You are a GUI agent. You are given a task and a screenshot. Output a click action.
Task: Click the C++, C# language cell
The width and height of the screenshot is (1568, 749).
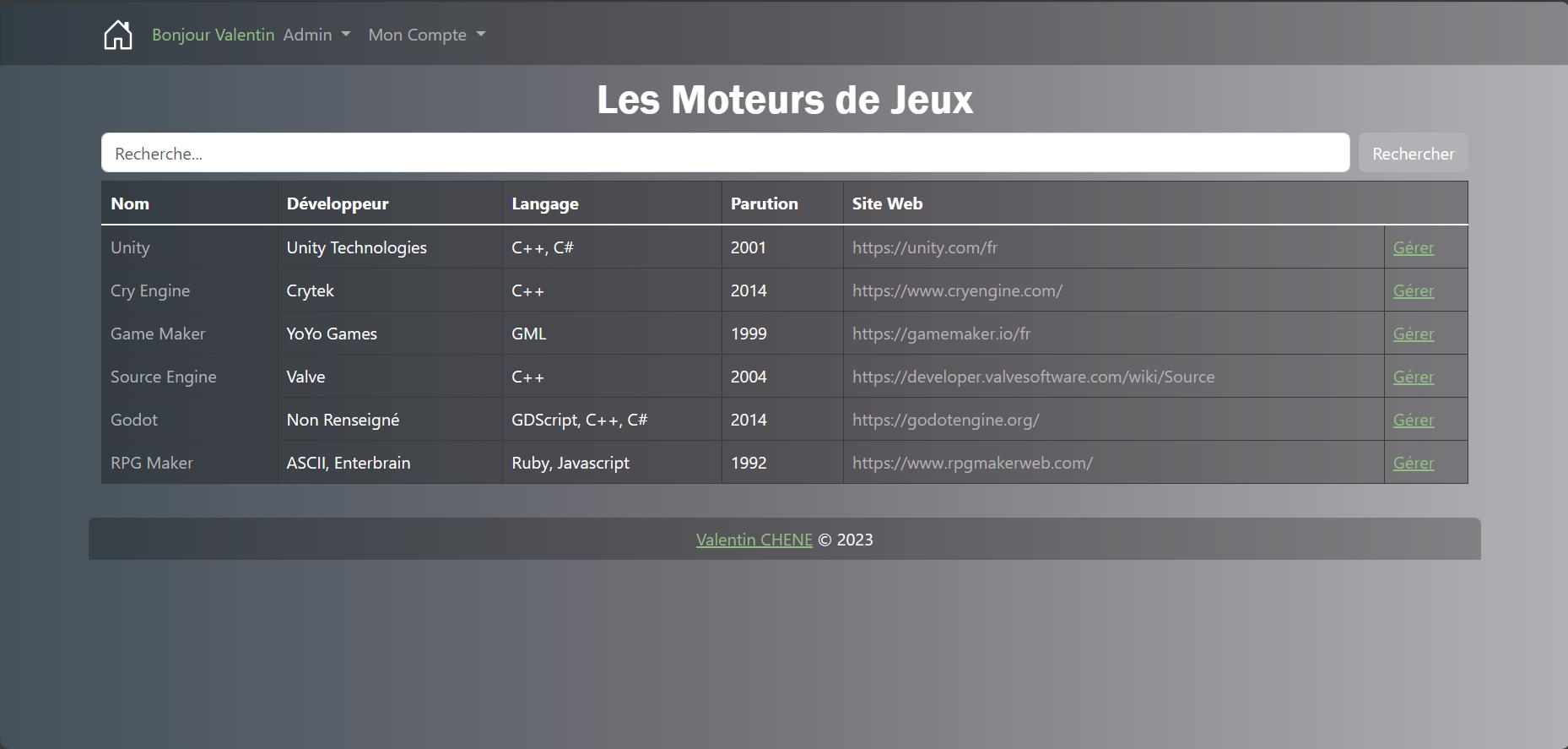pos(613,247)
